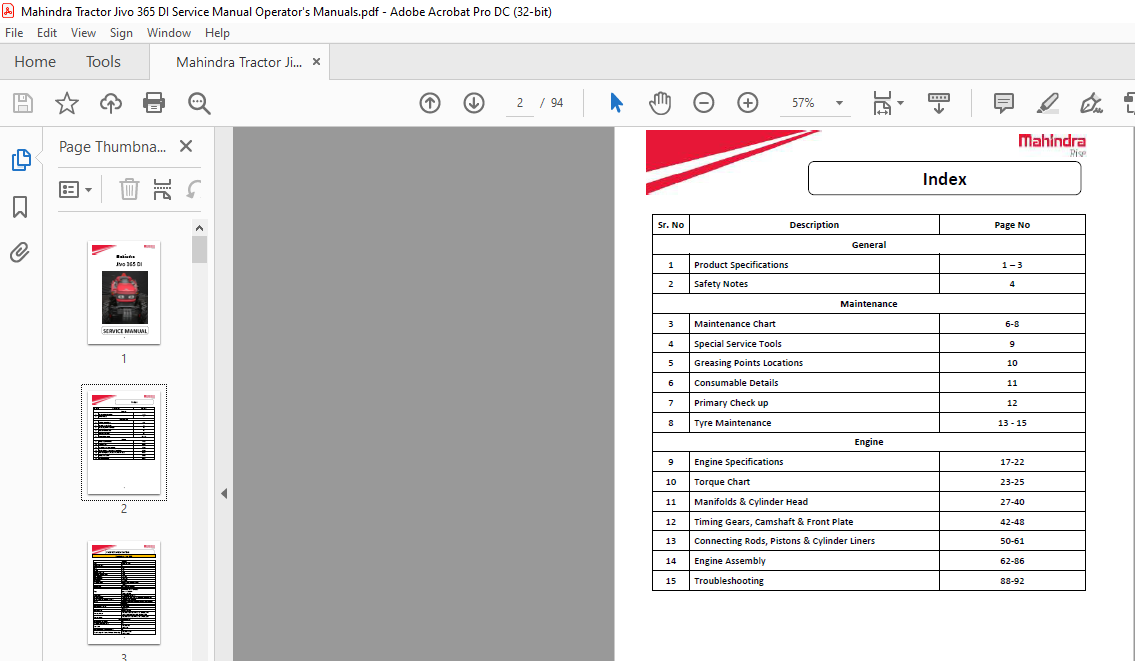Screen dimensions: 1135x661
Task: Select the Mahindra Tractor document tab
Action: tap(239, 62)
